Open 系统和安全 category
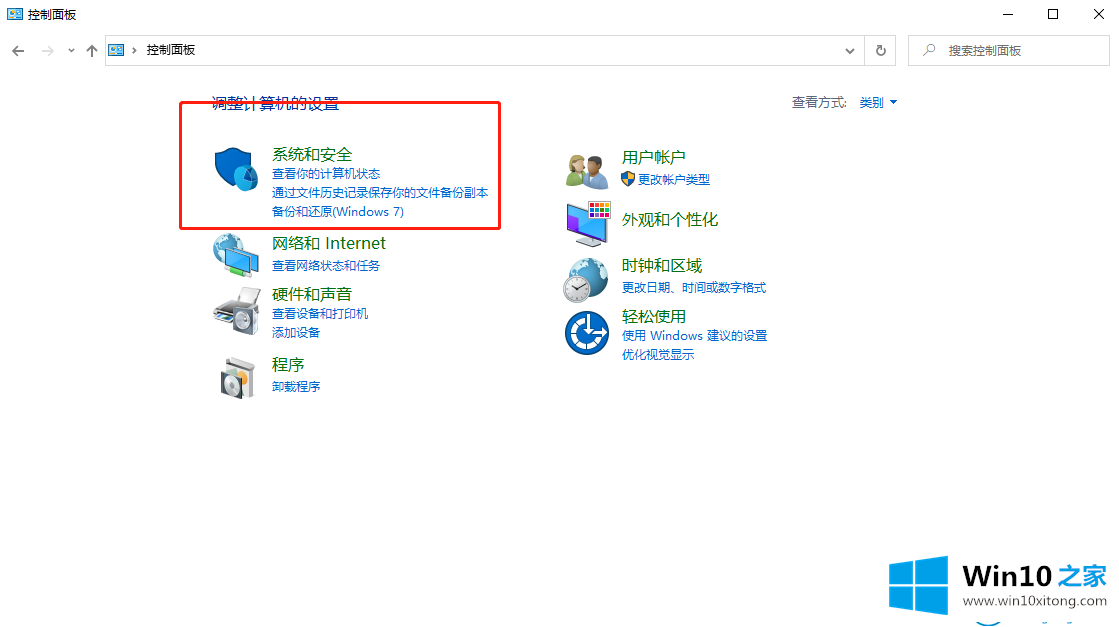 [x=312, y=154]
